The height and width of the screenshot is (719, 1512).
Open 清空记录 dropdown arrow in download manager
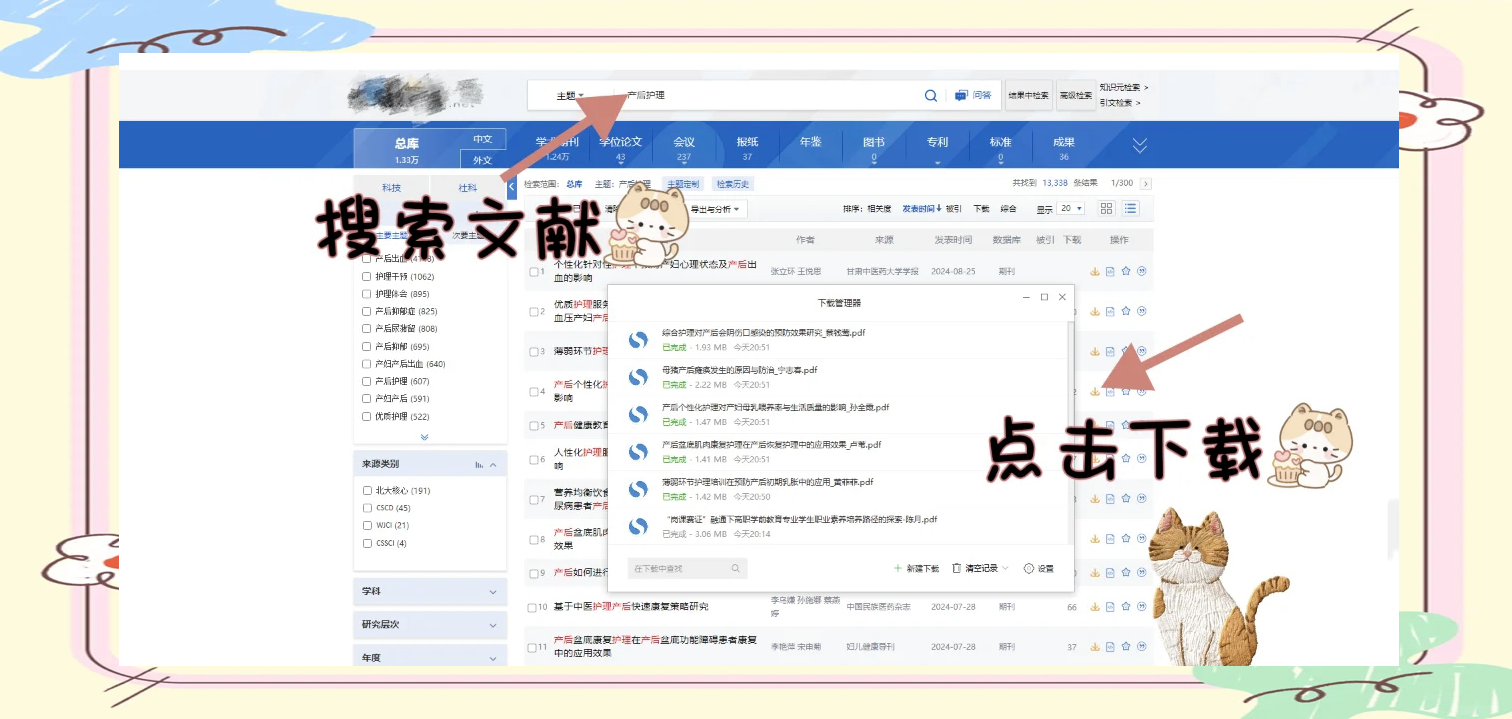pos(1005,568)
